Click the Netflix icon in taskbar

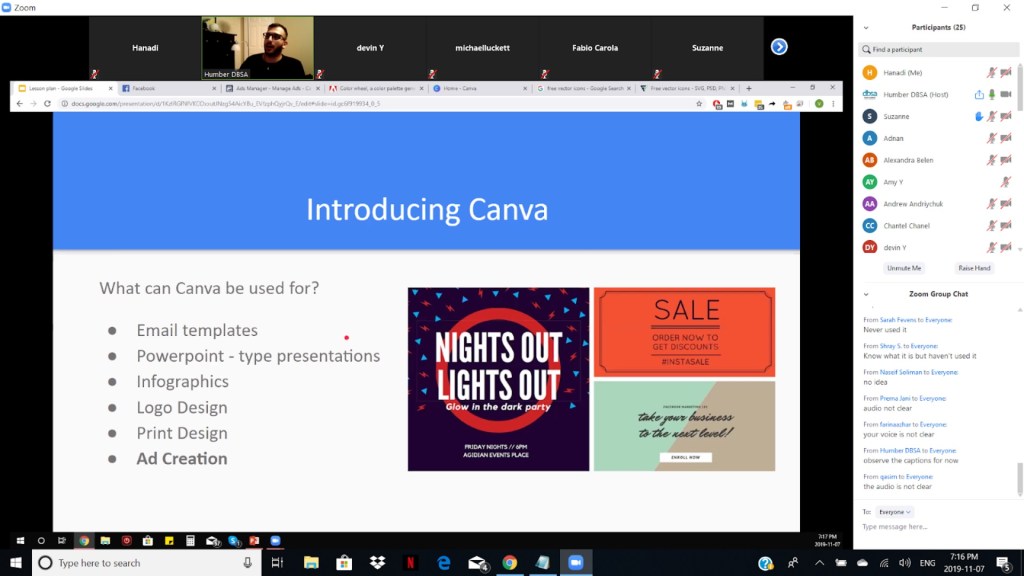[x=410, y=563]
